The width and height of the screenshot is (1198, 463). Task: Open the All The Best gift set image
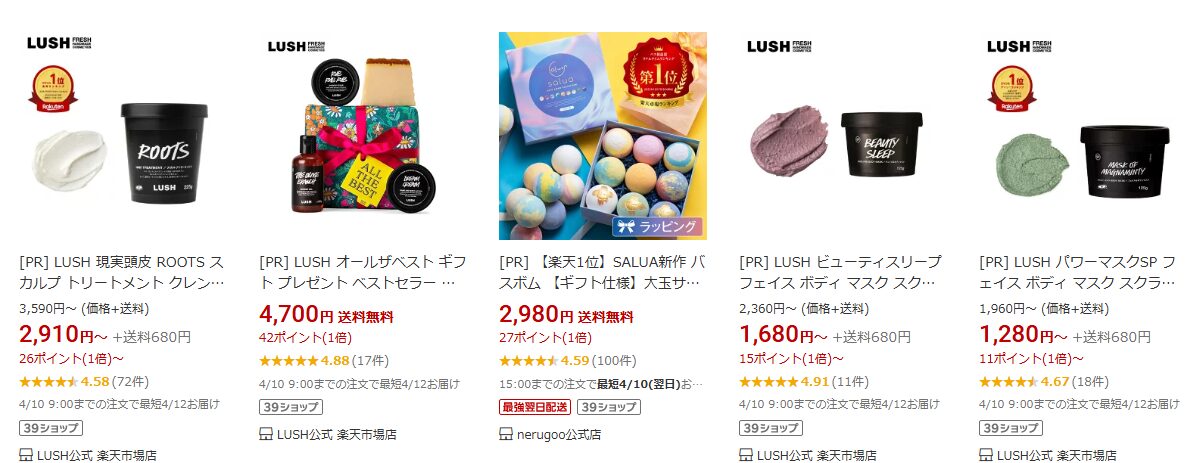tap(363, 136)
